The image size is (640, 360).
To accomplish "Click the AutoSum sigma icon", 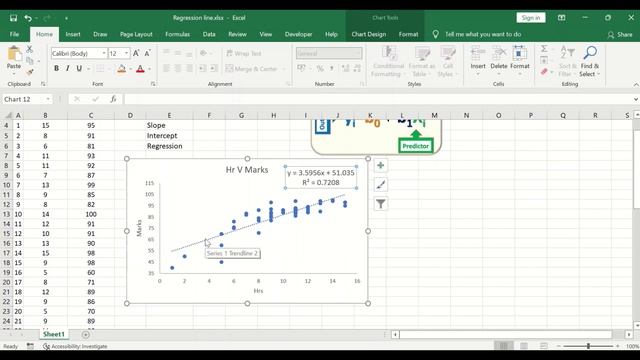I will click(x=544, y=49).
